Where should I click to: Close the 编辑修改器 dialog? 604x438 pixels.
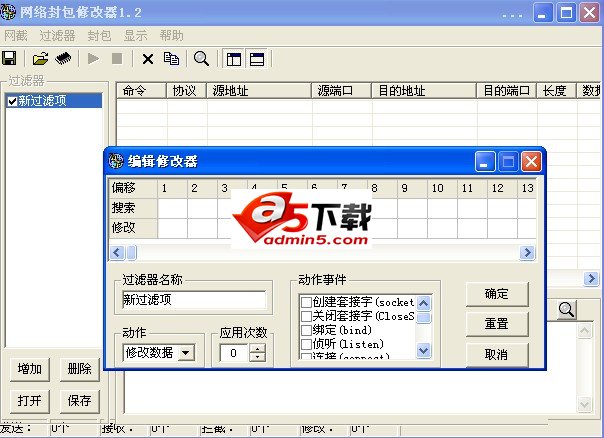(x=532, y=161)
